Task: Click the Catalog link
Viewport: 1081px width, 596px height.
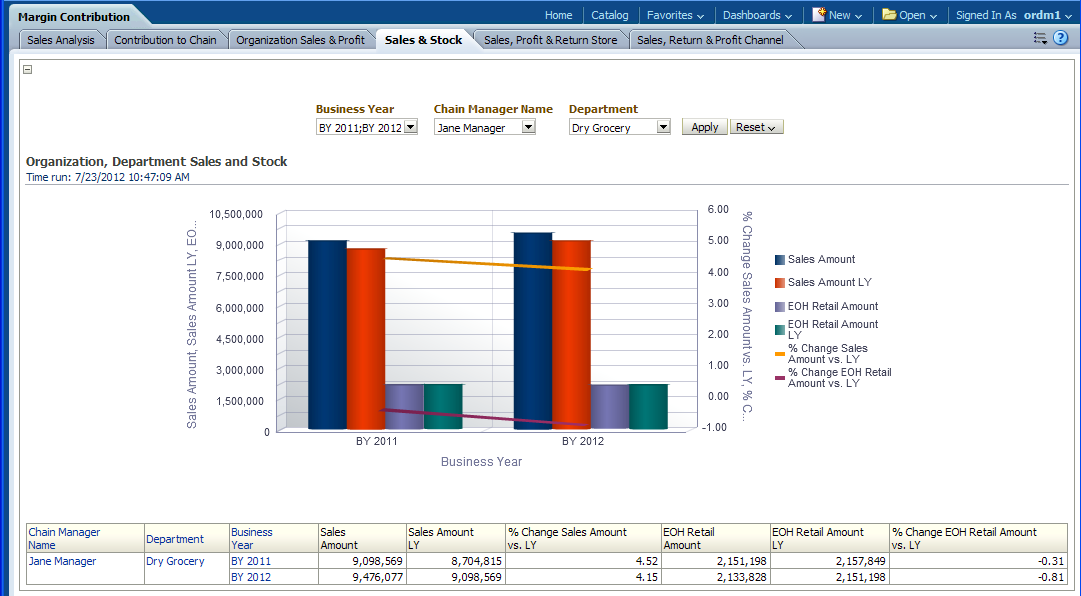Action: (610, 15)
